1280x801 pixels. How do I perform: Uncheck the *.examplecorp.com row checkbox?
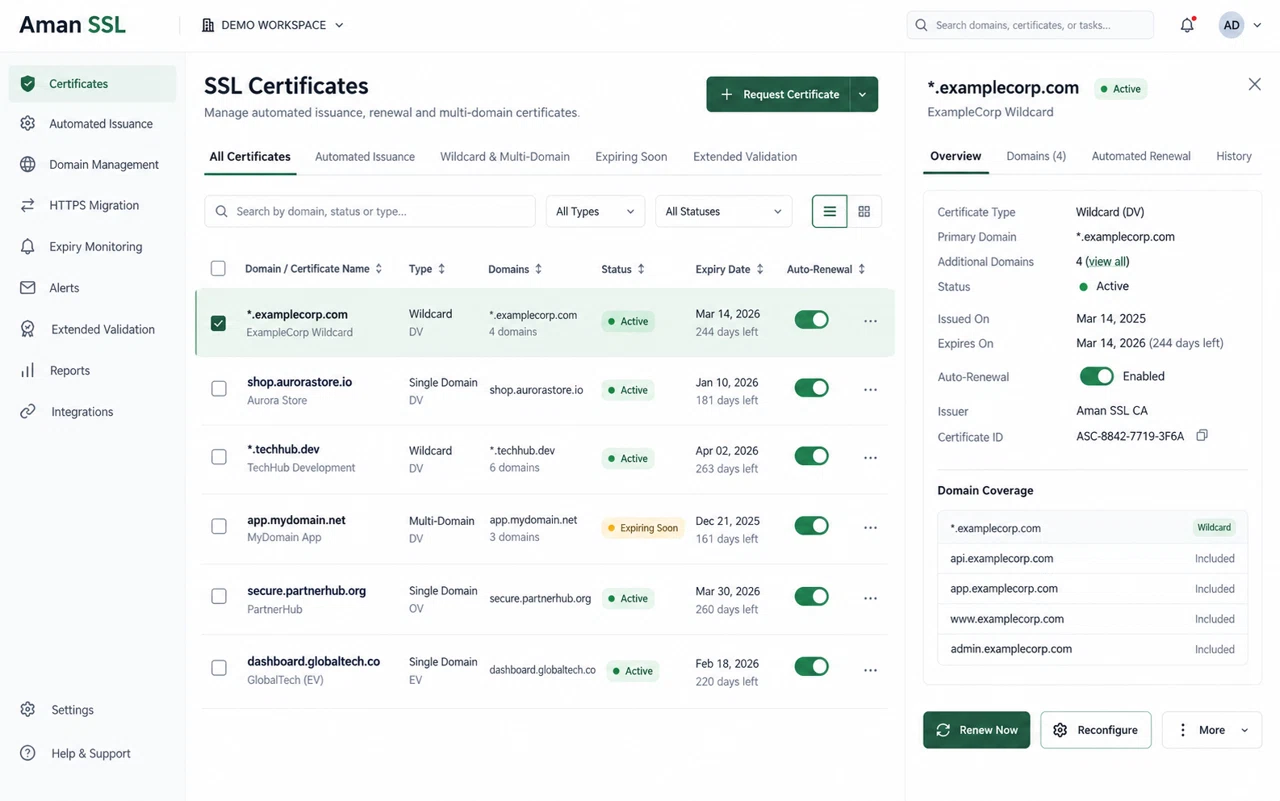218,323
